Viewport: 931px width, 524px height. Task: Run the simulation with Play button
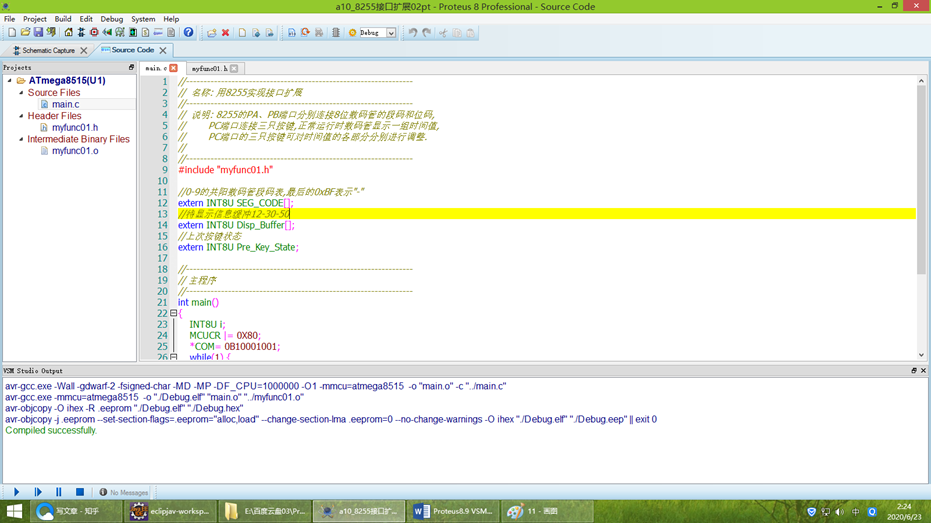point(17,492)
